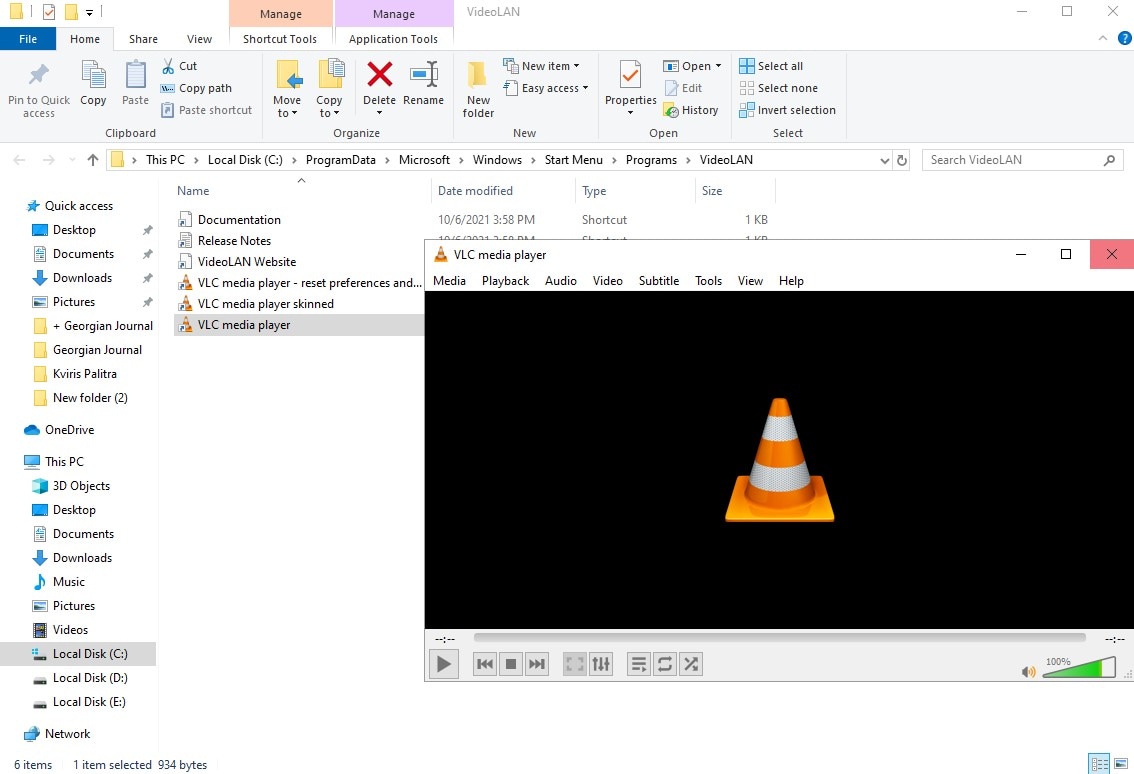1134x774 pixels.
Task: Switch to the Share tab
Action: tap(143, 39)
